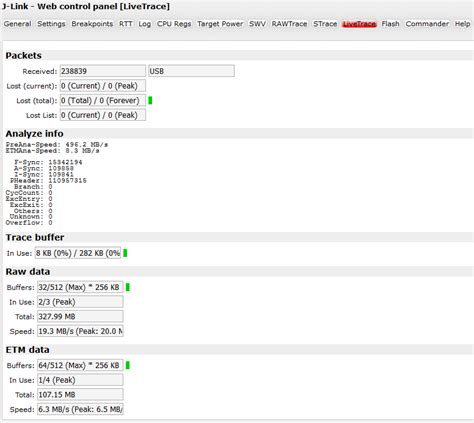This screenshot has width=474, height=423.
Task: Open the General tab
Action: 17,24
